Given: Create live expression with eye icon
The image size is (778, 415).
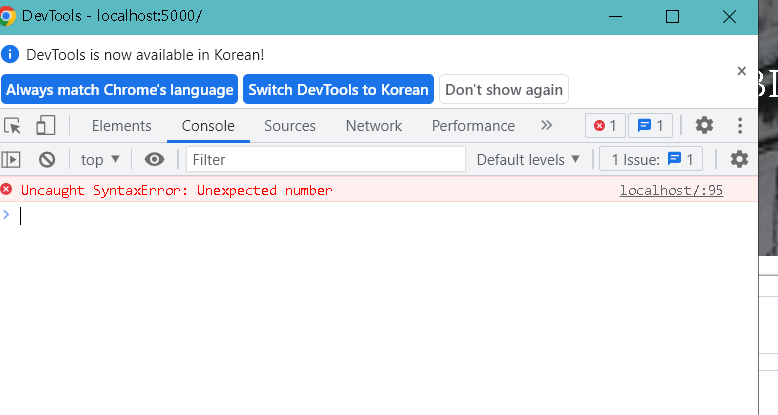Looking at the screenshot, I should [154, 159].
